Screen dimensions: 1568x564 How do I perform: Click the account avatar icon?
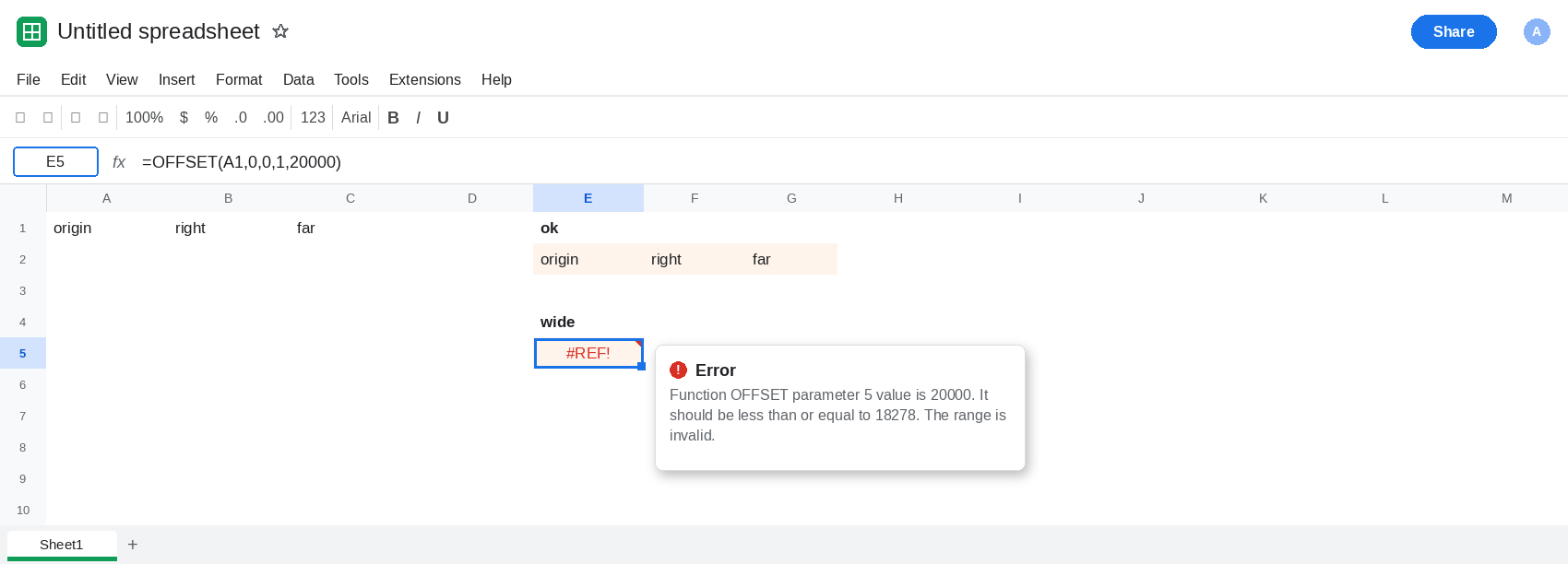(x=1537, y=31)
